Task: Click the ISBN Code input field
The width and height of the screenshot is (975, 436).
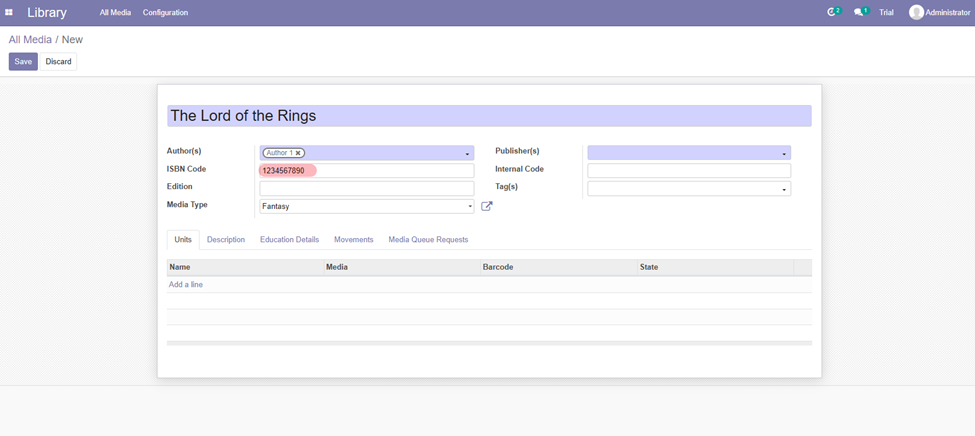Action: click(x=367, y=170)
